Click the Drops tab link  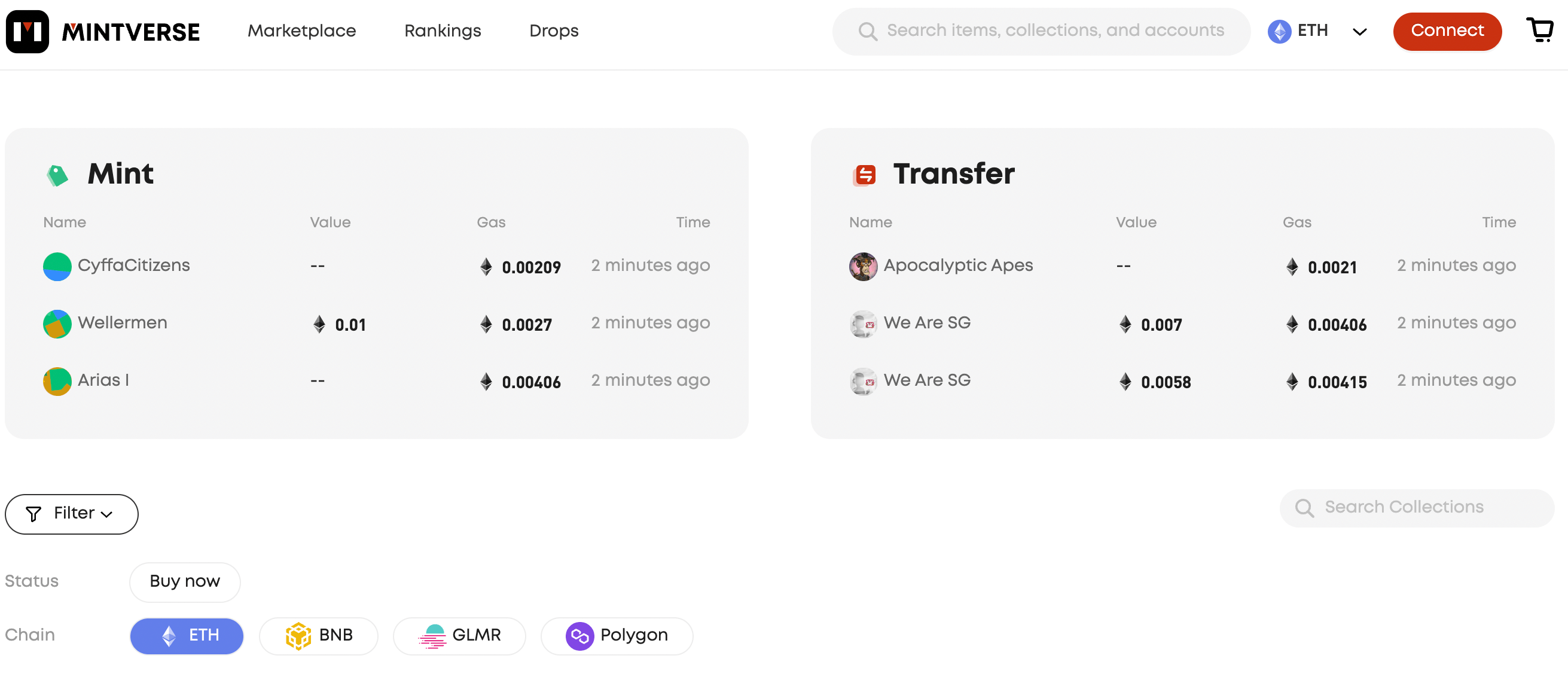click(553, 31)
